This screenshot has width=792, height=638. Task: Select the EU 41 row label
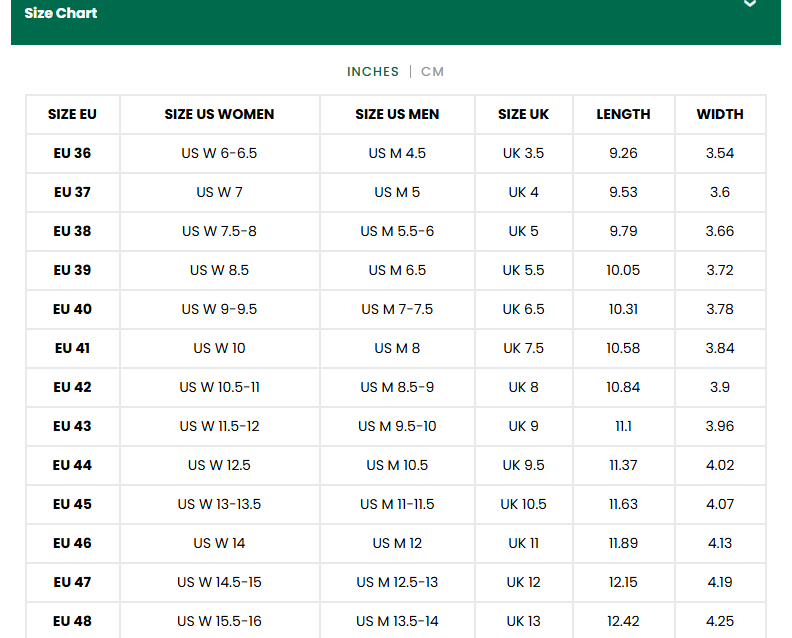[x=72, y=348]
